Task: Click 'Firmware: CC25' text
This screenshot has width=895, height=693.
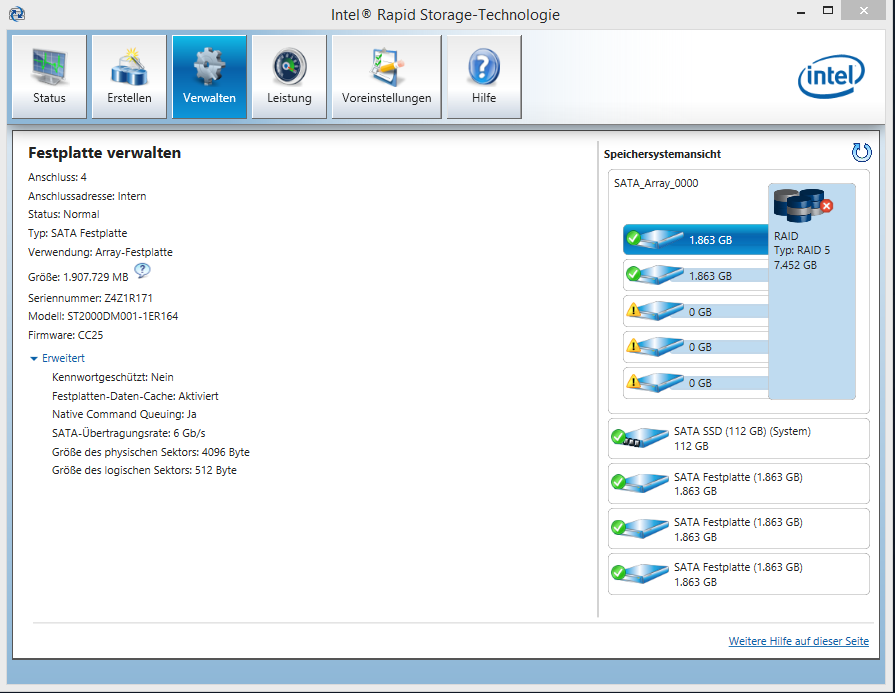Action: click(x=66, y=335)
